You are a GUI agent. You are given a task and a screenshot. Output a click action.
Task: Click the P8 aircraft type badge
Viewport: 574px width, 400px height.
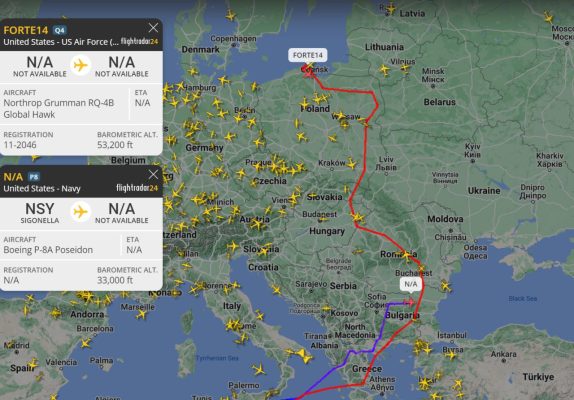click(34, 177)
